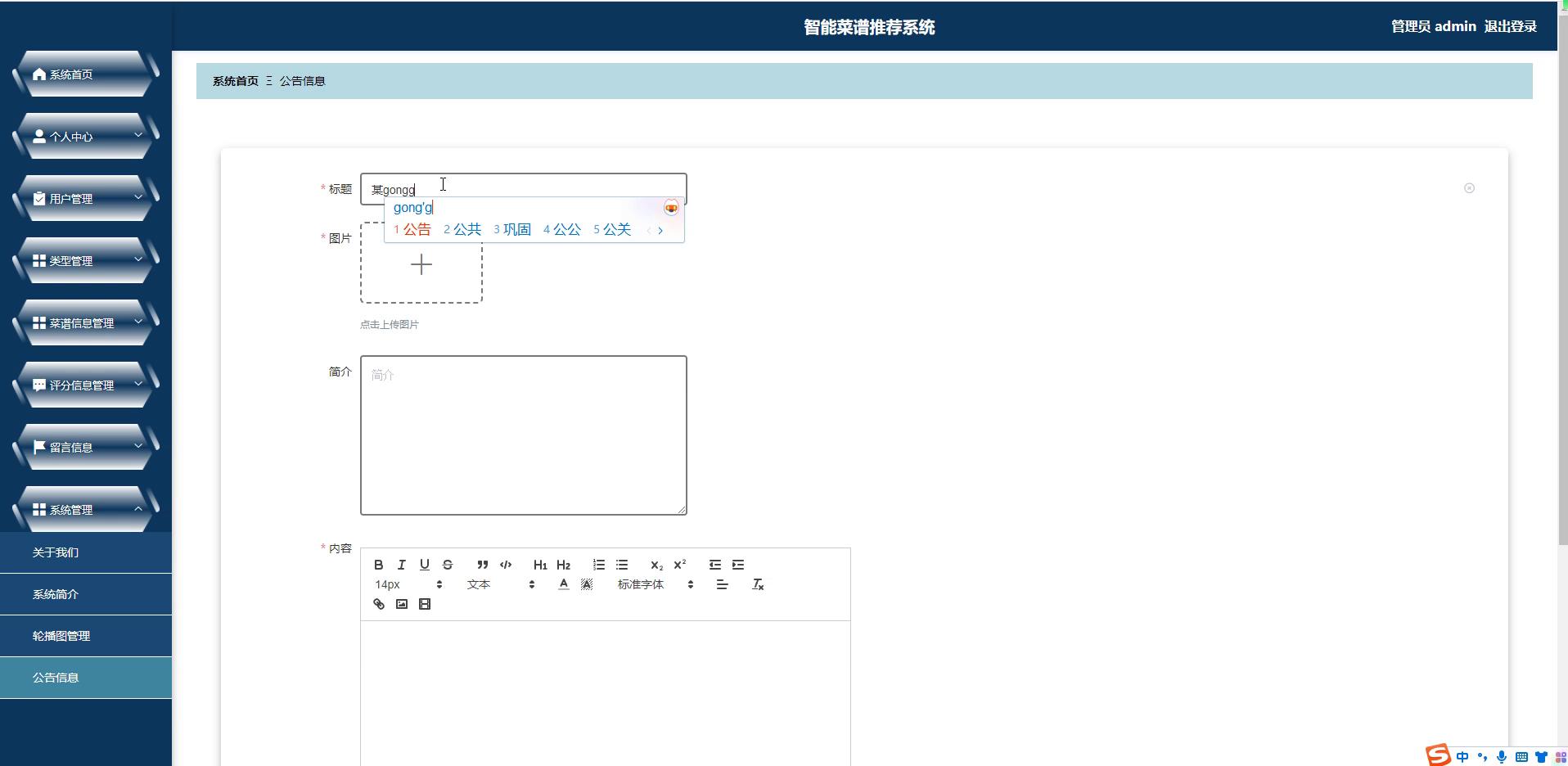Toggle punctuation mode on IME toolbar
This screenshot has height=766, width=1568.
coord(1482,757)
